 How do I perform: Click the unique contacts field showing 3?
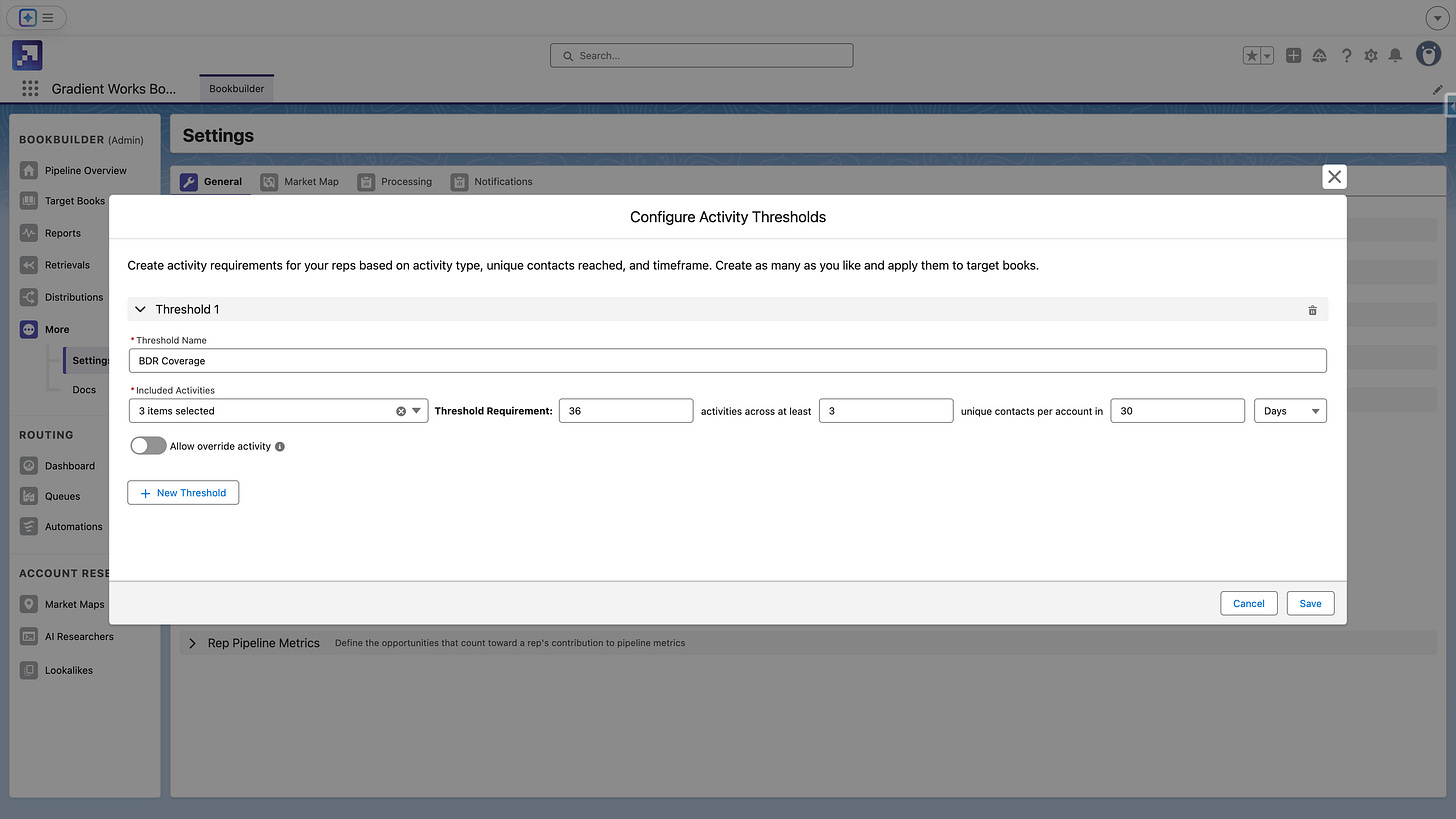tap(886, 411)
